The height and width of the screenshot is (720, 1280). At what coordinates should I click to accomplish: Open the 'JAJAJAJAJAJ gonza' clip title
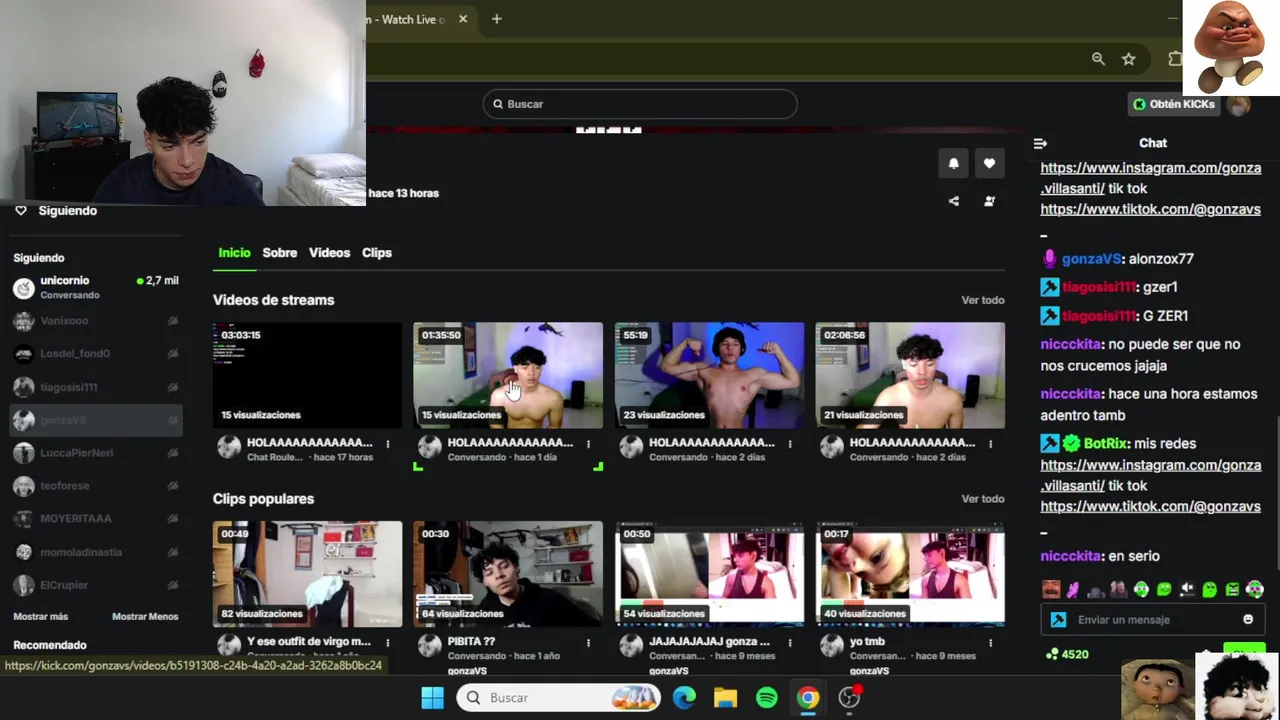click(x=709, y=642)
